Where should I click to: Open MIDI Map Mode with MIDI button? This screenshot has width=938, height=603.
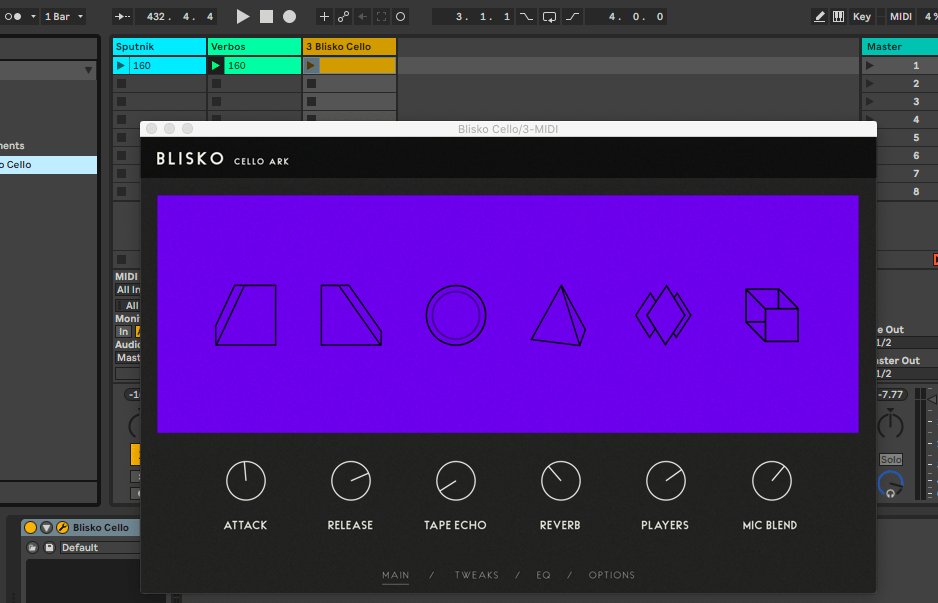click(x=900, y=17)
